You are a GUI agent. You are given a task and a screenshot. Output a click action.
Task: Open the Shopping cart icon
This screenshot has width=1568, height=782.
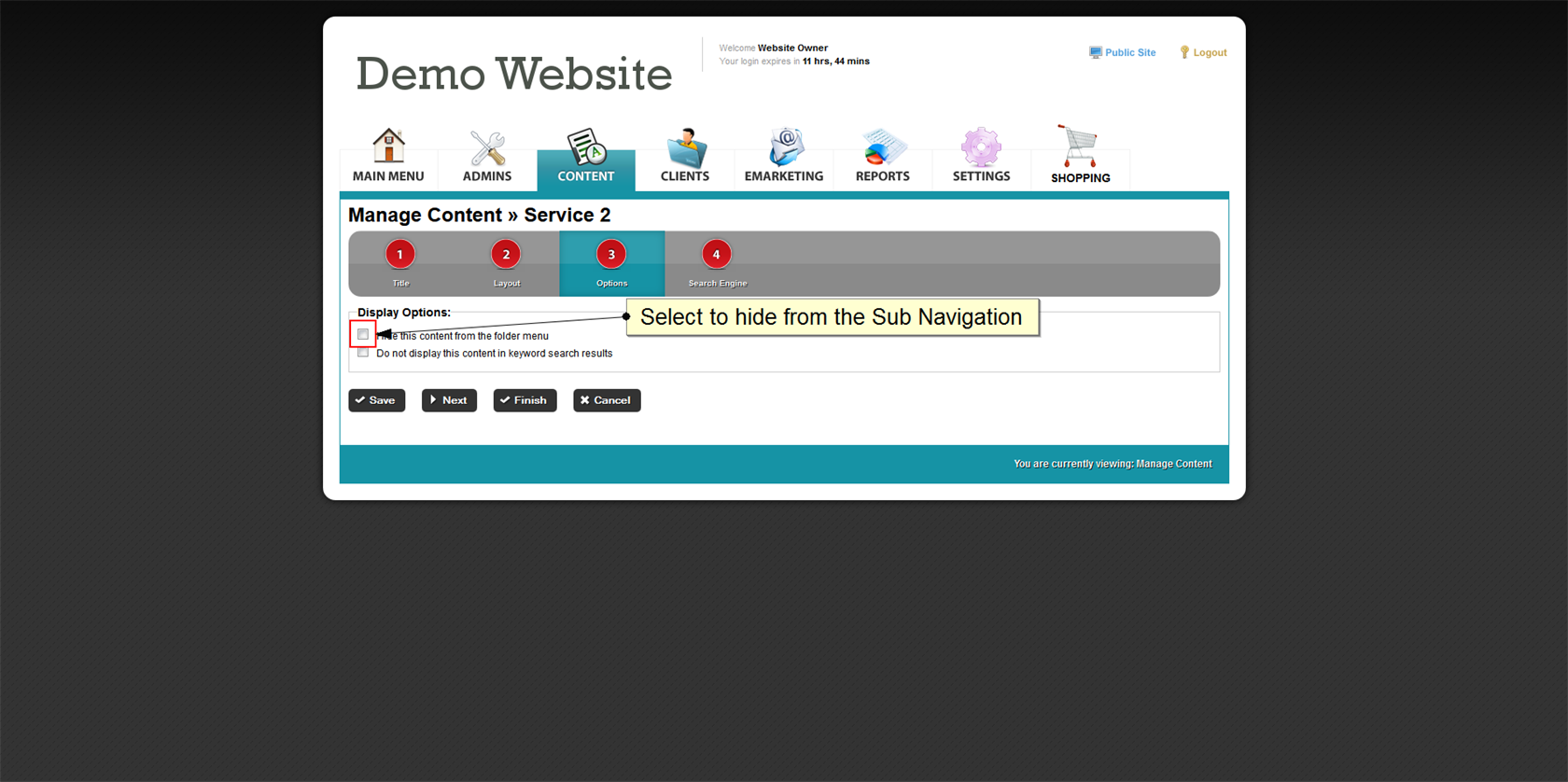coord(1080,147)
